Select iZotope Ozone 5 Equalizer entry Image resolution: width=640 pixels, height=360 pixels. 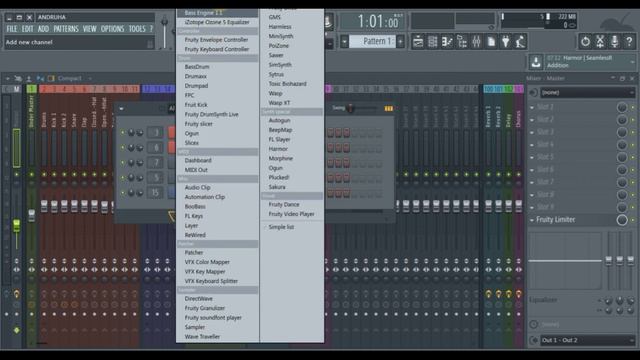point(217,22)
